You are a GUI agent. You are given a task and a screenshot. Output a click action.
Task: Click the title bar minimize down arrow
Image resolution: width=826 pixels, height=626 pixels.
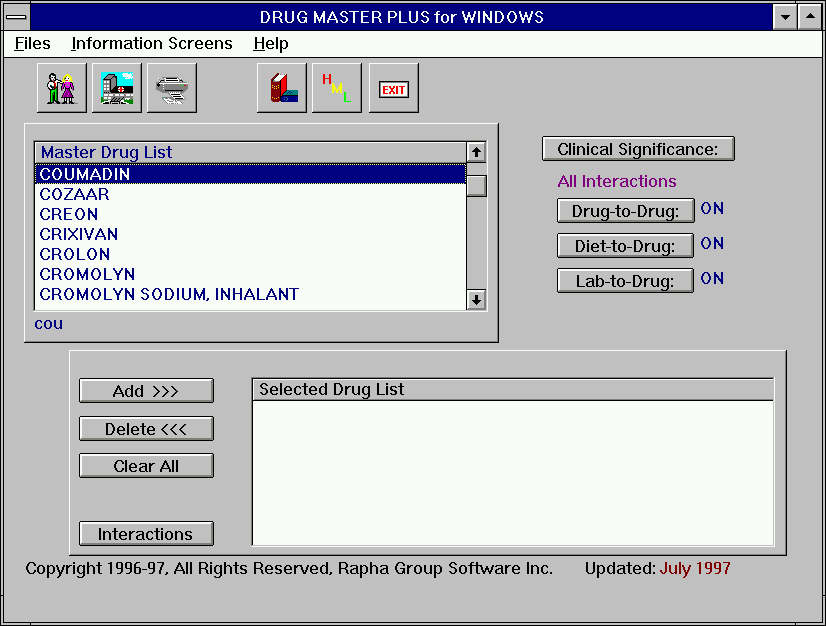click(785, 17)
